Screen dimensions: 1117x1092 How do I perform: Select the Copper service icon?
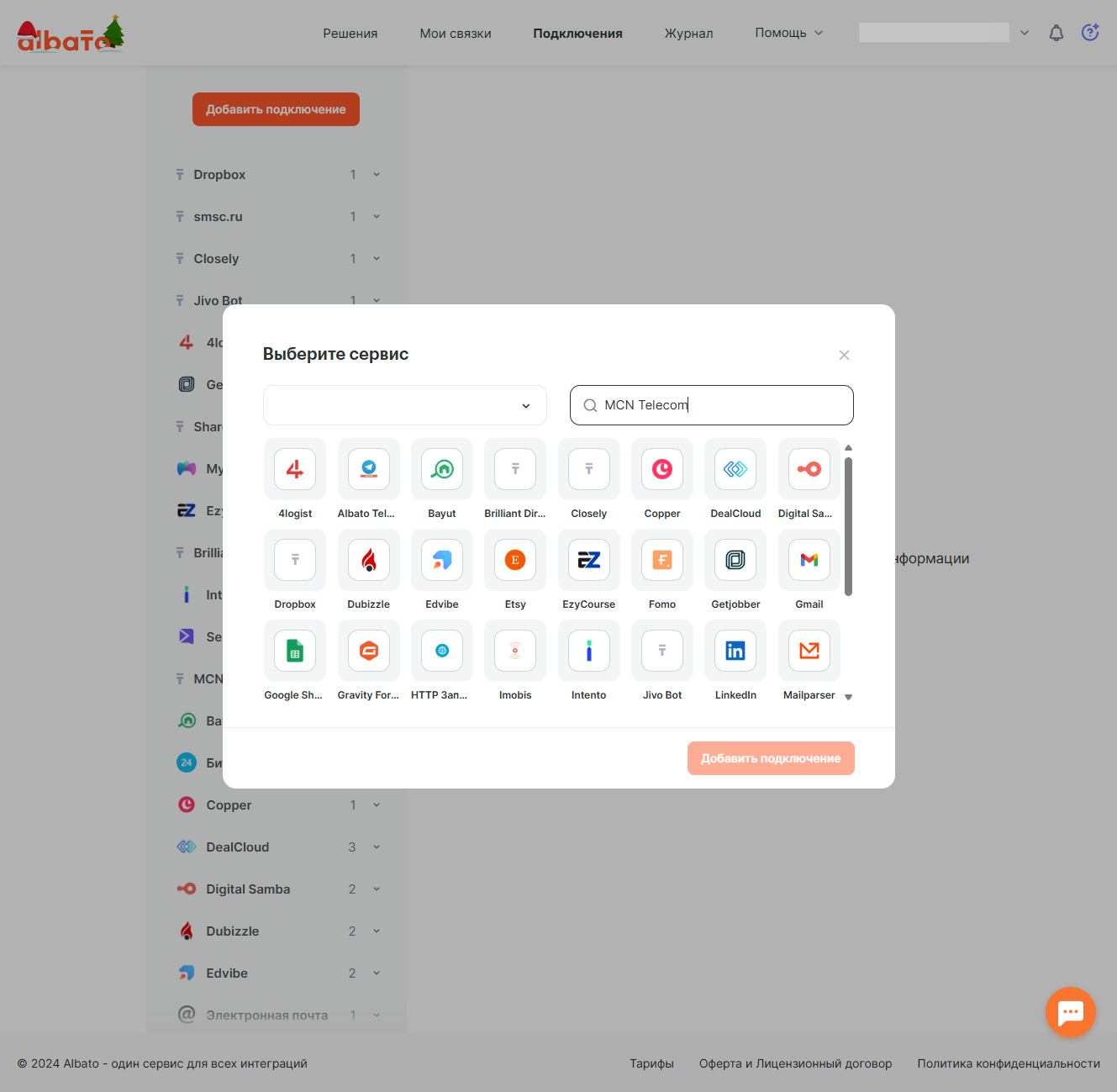(x=662, y=469)
